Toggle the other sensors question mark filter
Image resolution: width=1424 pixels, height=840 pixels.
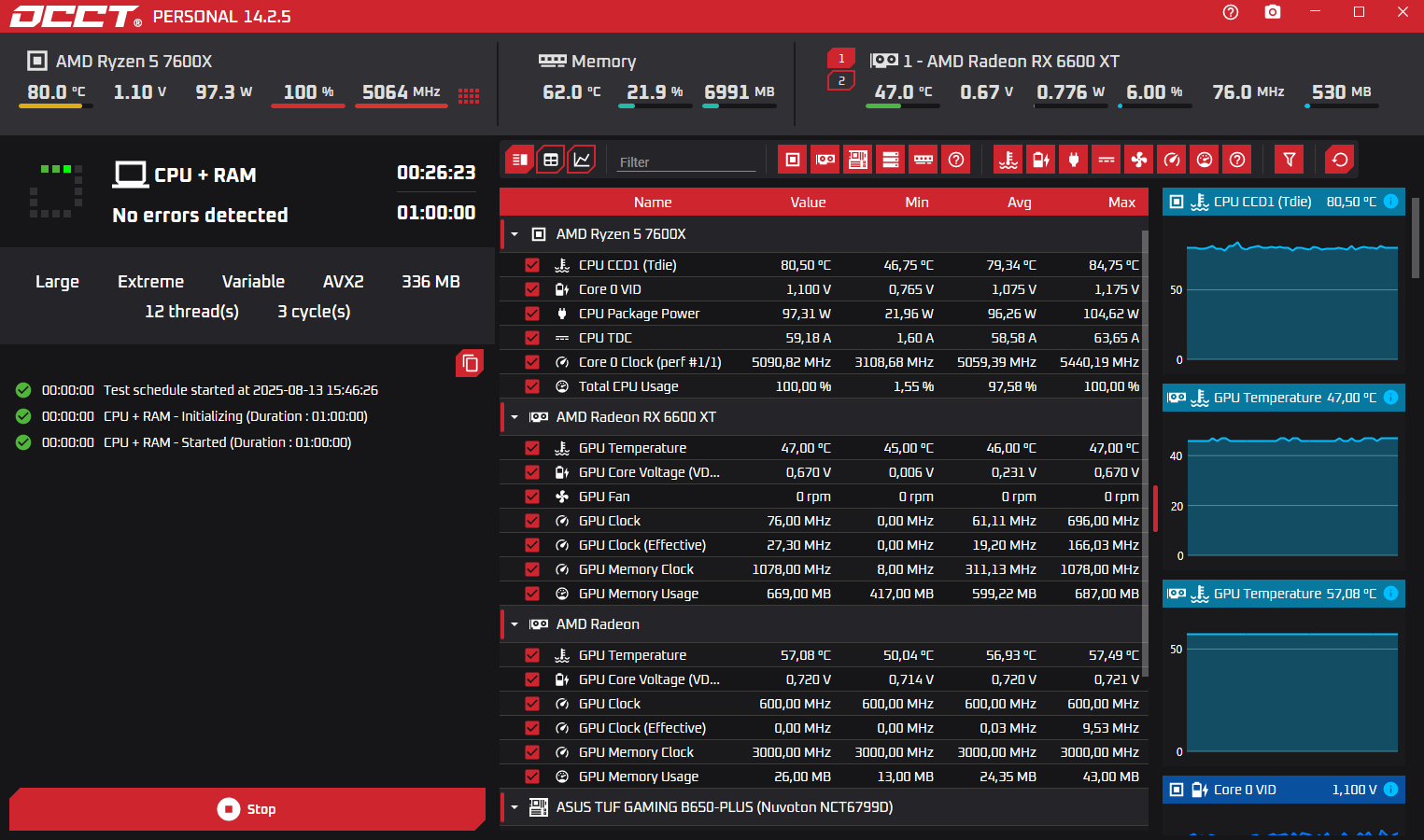(1237, 160)
